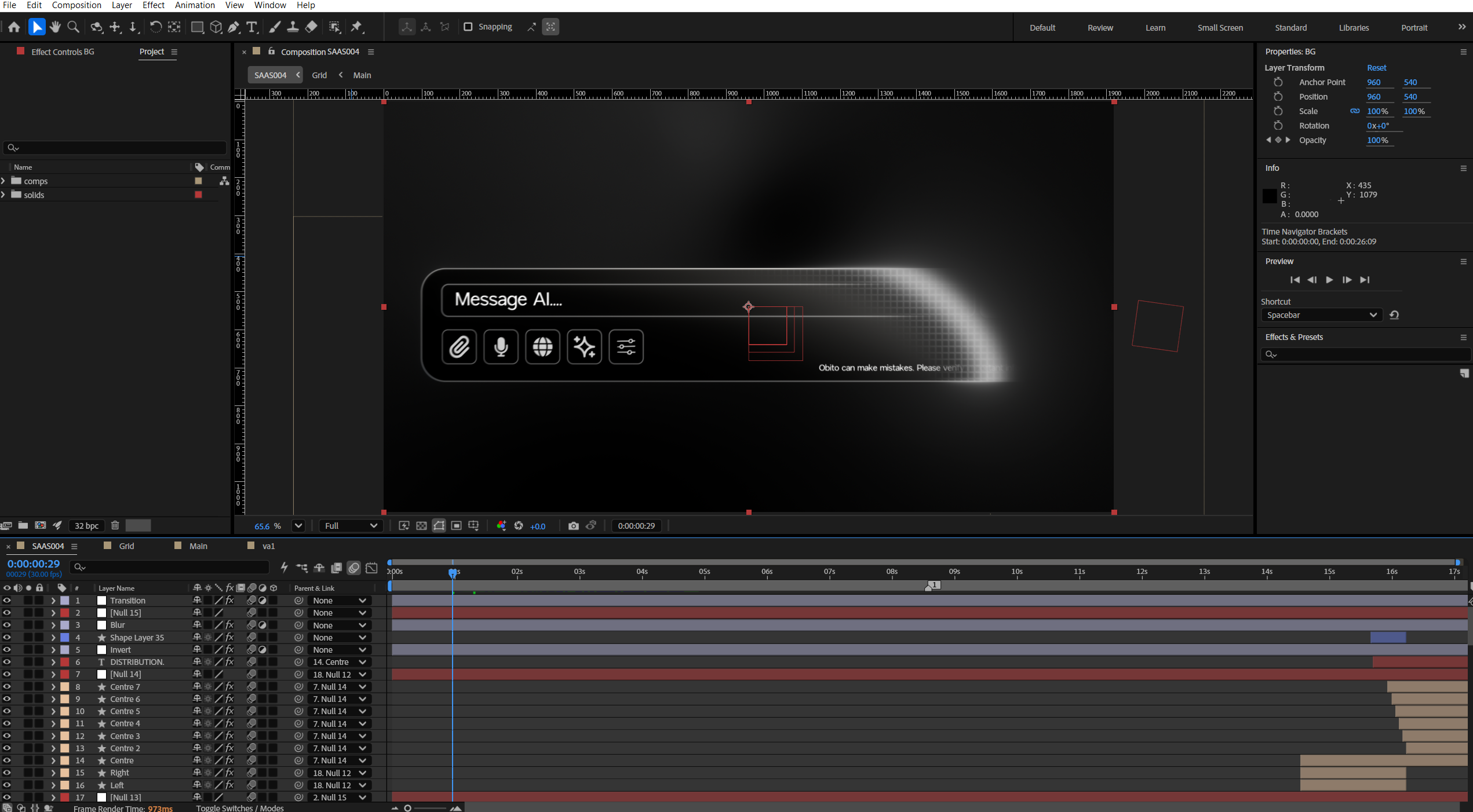Select the Rectangle shape tool

(x=197, y=27)
